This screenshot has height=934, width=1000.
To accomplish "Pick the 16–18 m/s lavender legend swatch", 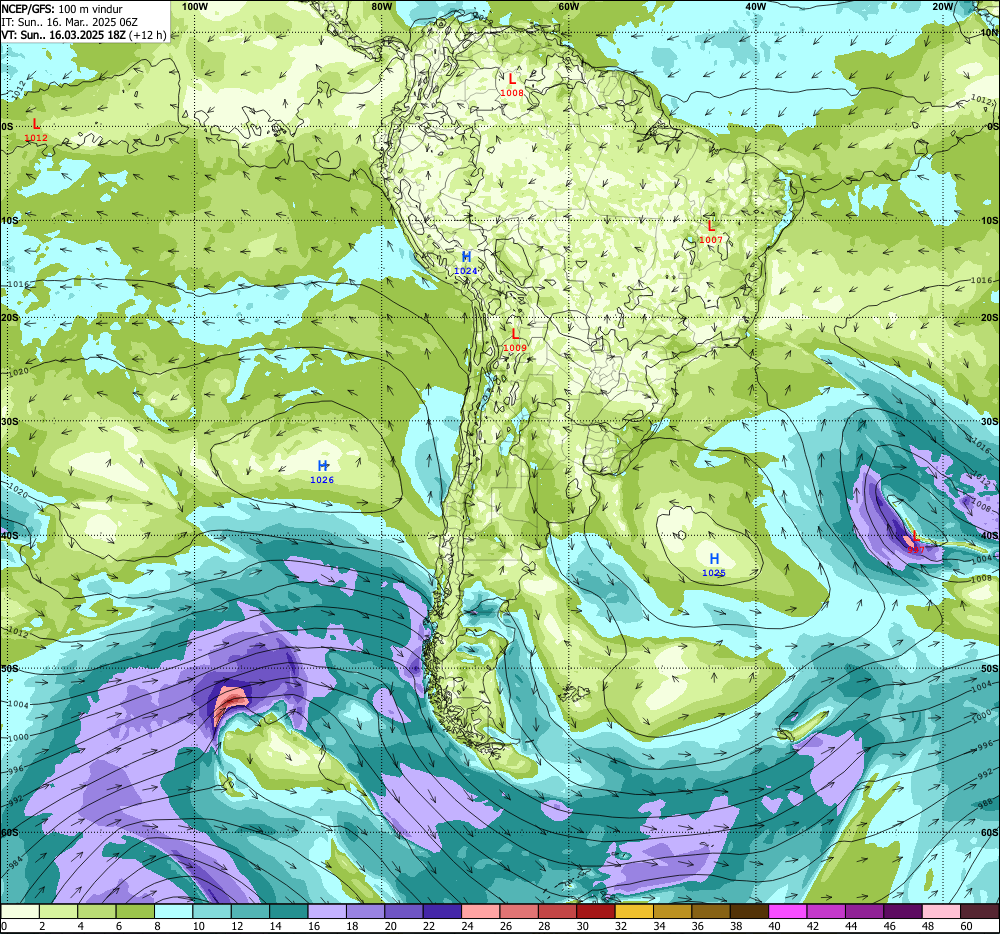I will [x=327, y=911].
